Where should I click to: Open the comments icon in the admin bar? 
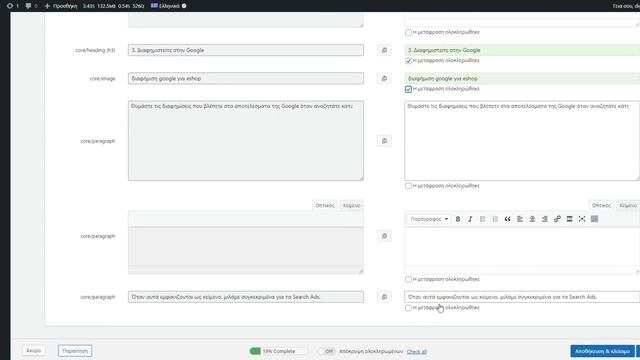(31, 6)
